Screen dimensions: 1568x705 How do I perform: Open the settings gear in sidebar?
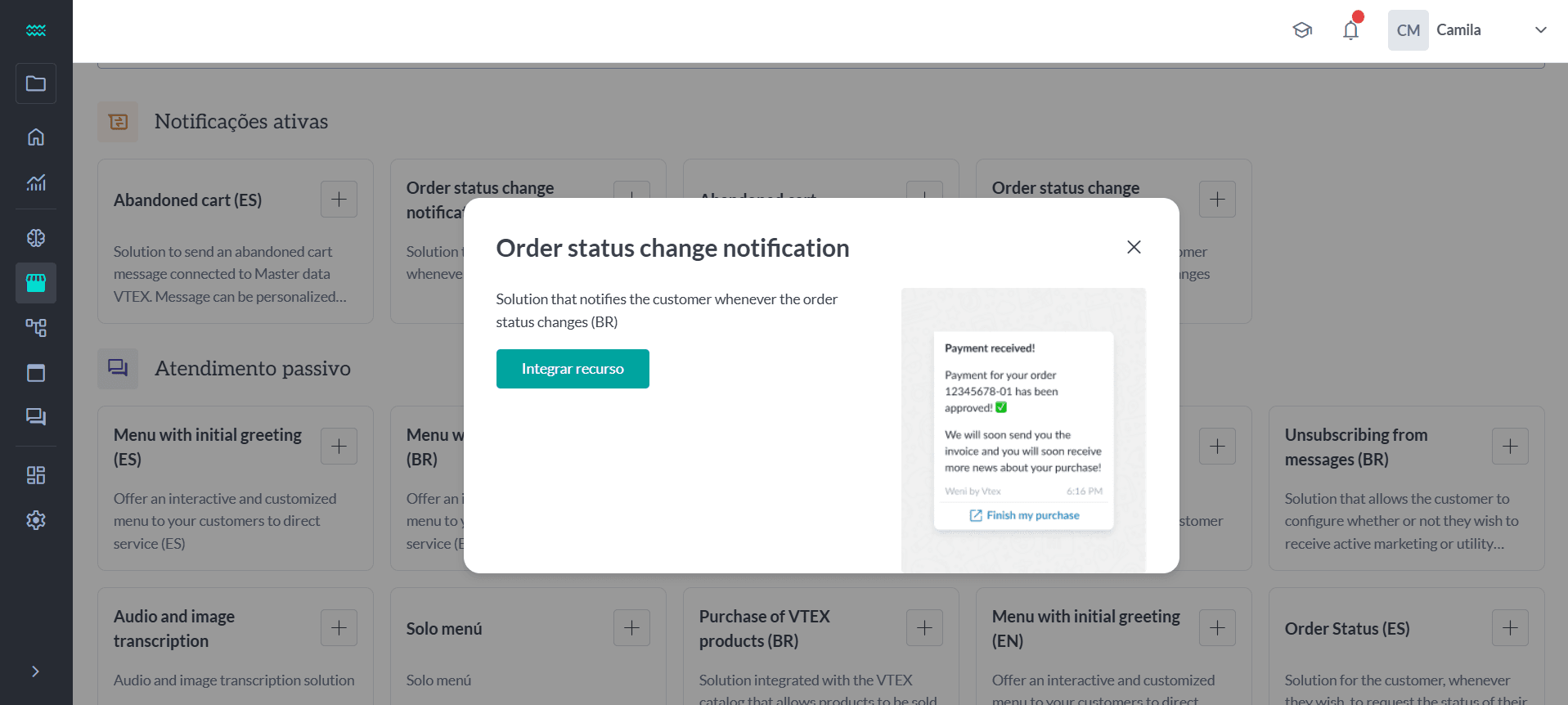[x=36, y=519]
